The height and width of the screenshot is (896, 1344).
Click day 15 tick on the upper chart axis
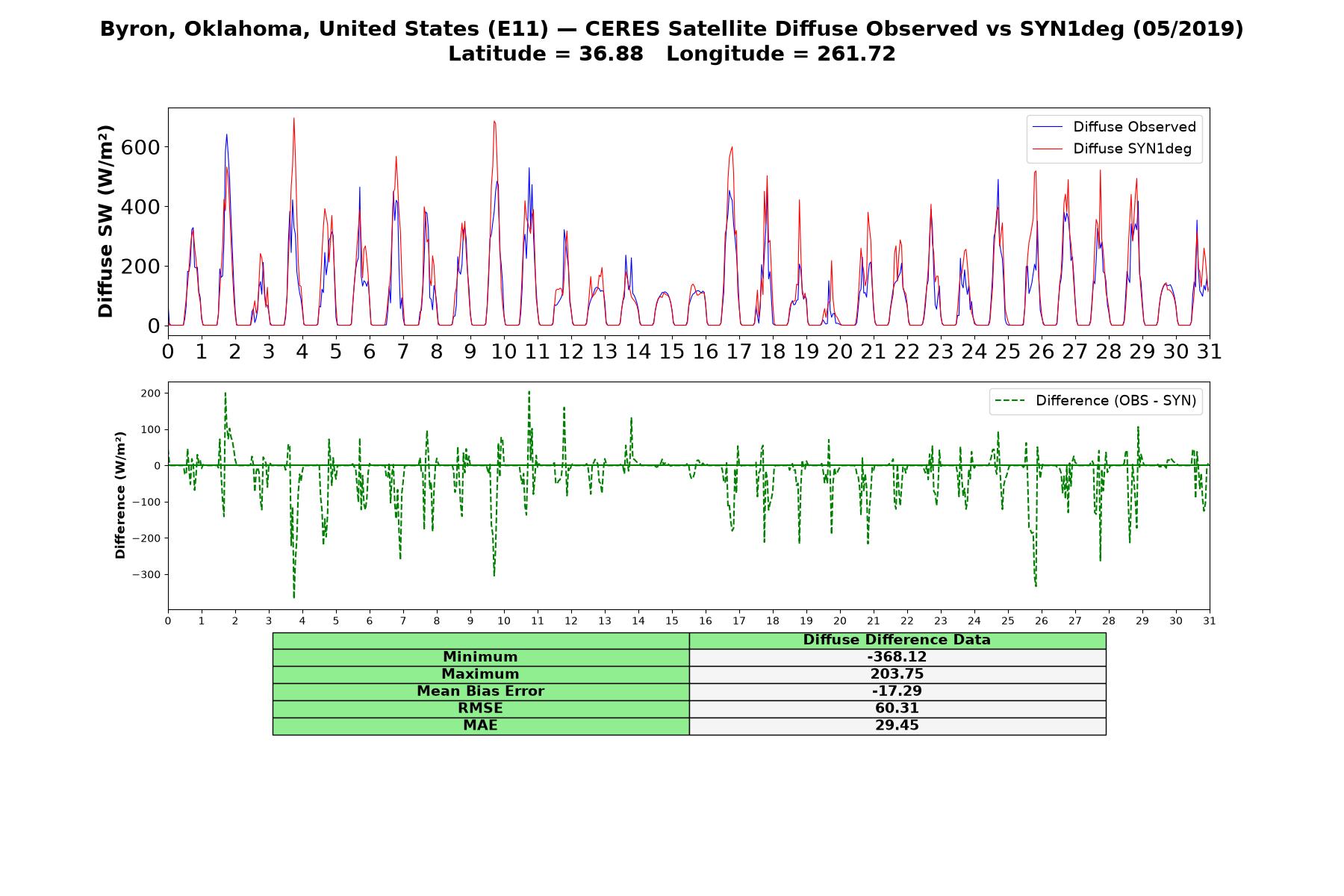pos(672,351)
